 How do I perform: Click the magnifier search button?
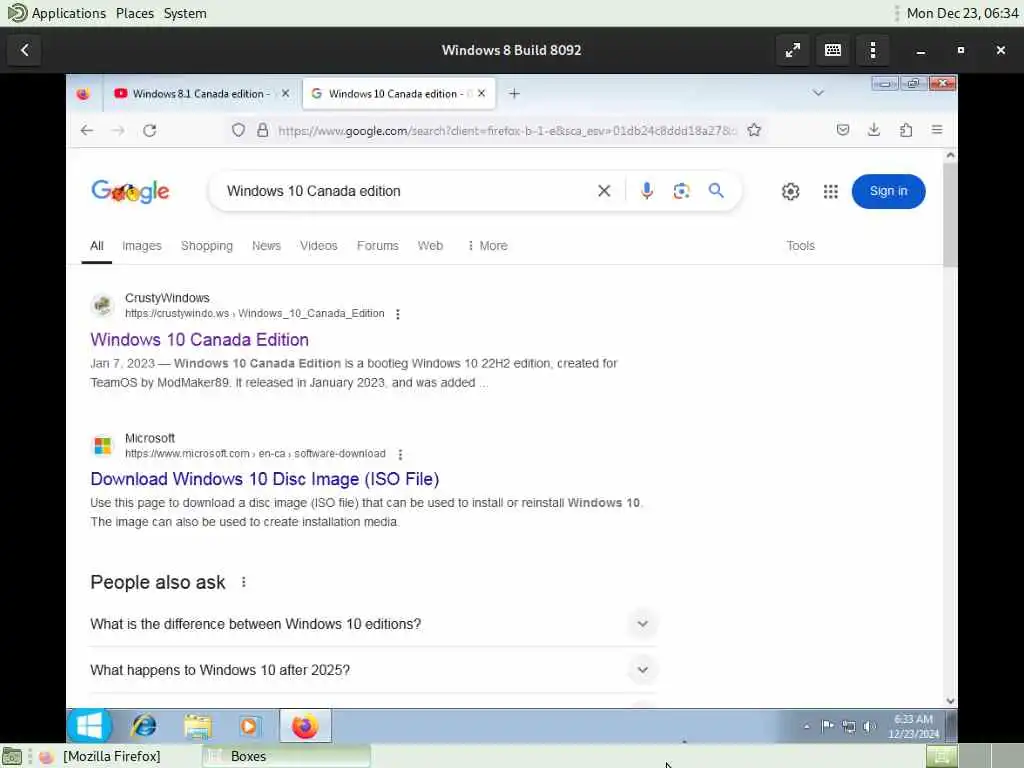716,191
